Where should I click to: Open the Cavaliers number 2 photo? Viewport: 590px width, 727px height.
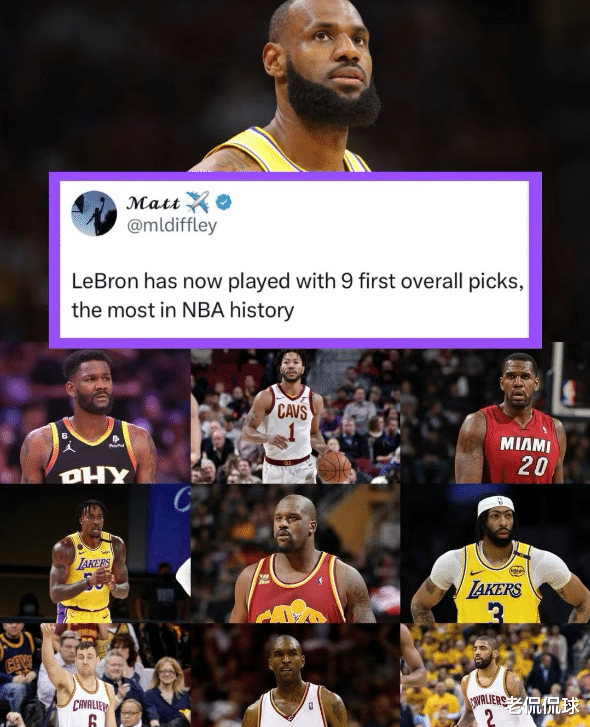pyautogui.click(x=495, y=675)
